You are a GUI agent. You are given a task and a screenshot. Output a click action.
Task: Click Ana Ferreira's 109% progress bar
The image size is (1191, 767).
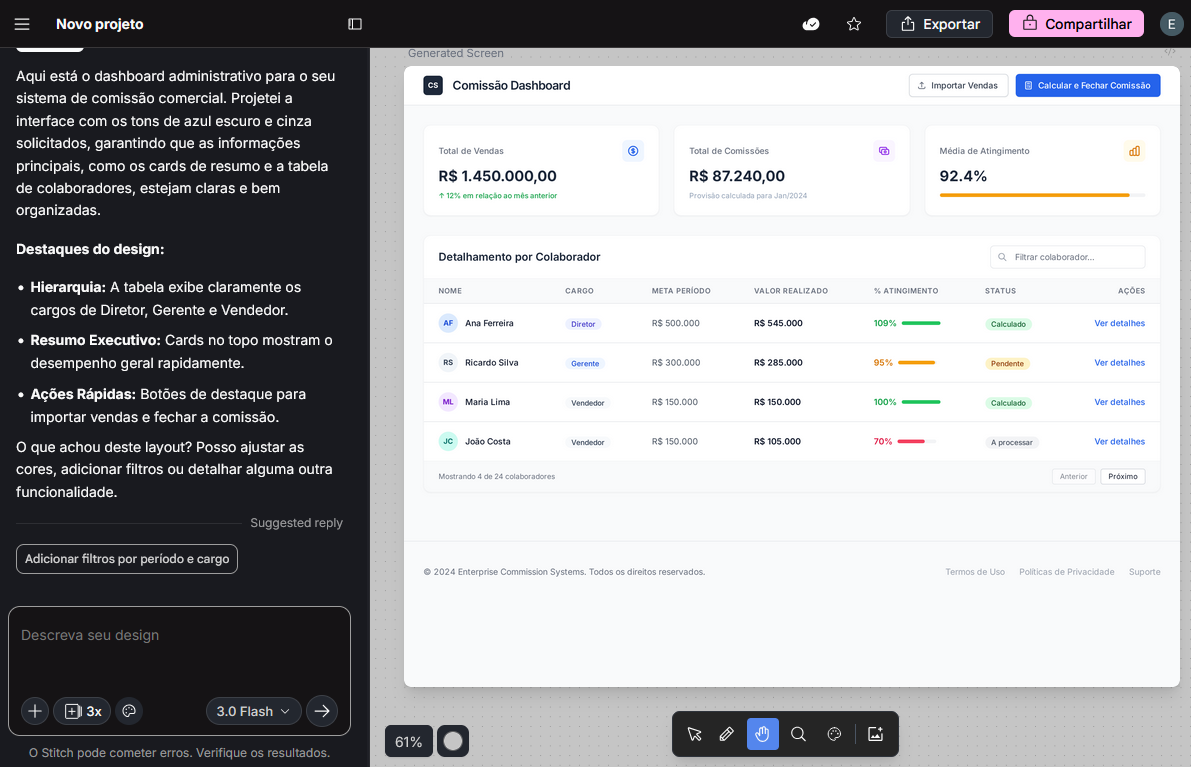click(x=921, y=323)
